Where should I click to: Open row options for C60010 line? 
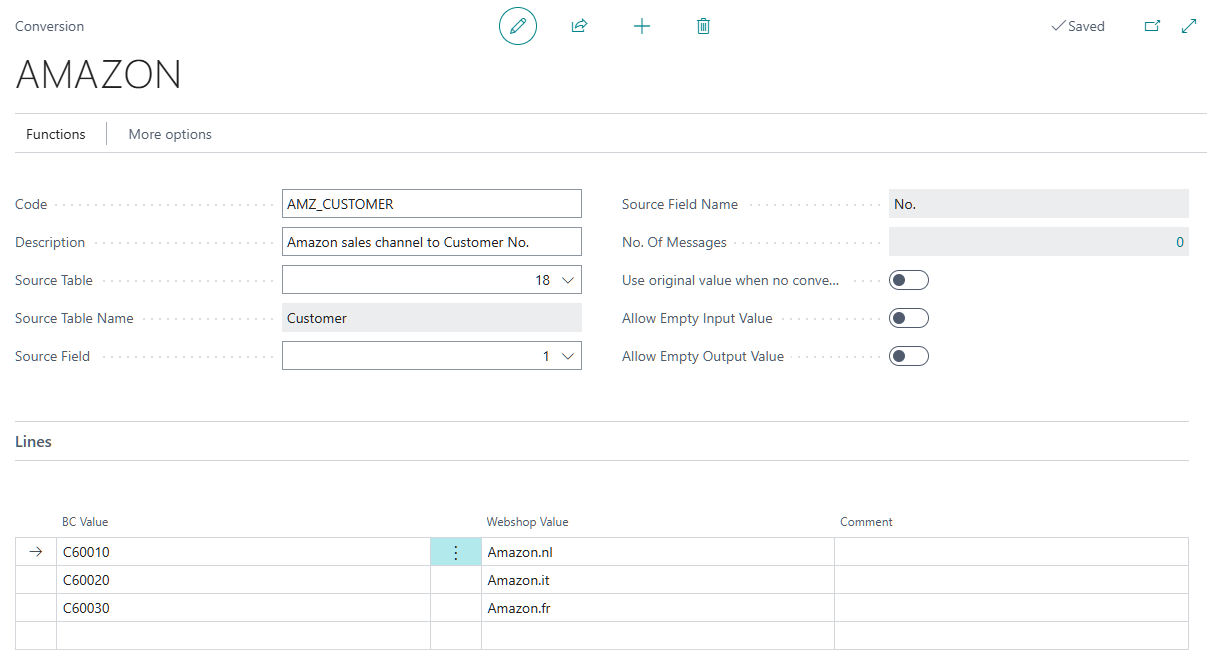[x=456, y=552]
